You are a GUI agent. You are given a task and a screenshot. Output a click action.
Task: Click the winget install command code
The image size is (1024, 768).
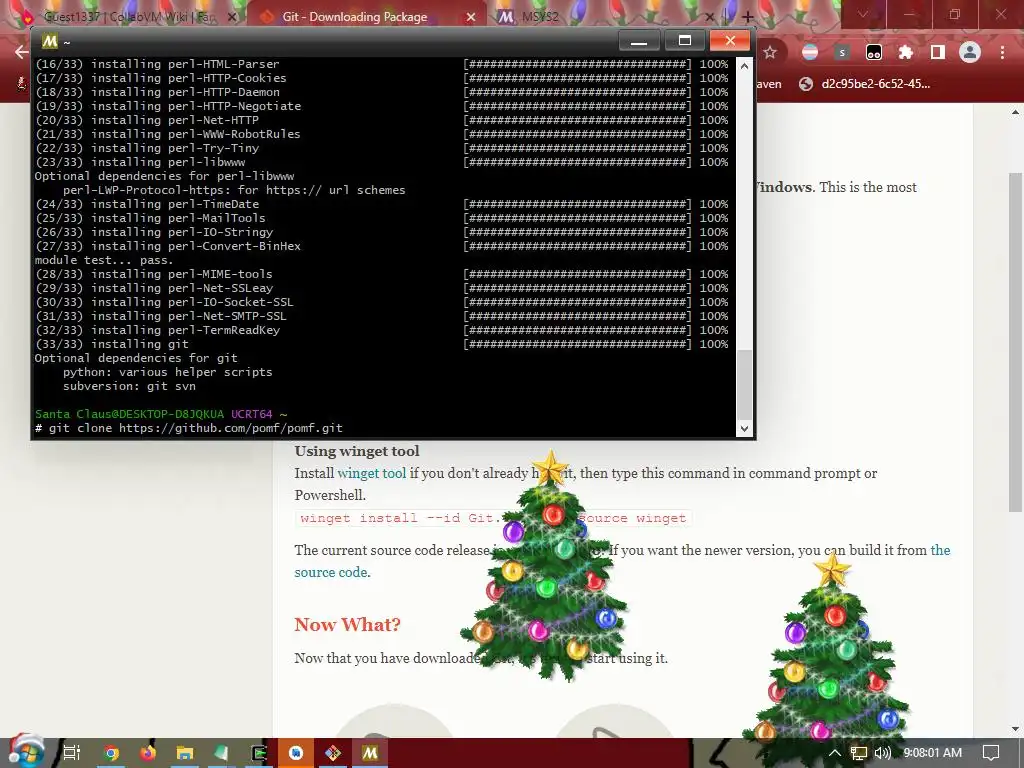pyautogui.click(x=493, y=518)
